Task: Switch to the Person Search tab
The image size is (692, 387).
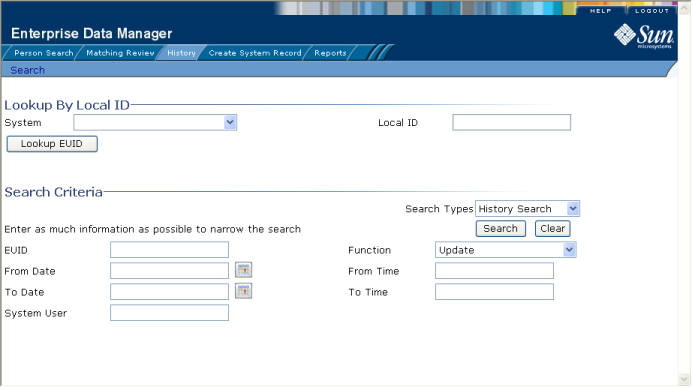Action: (x=43, y=53)
